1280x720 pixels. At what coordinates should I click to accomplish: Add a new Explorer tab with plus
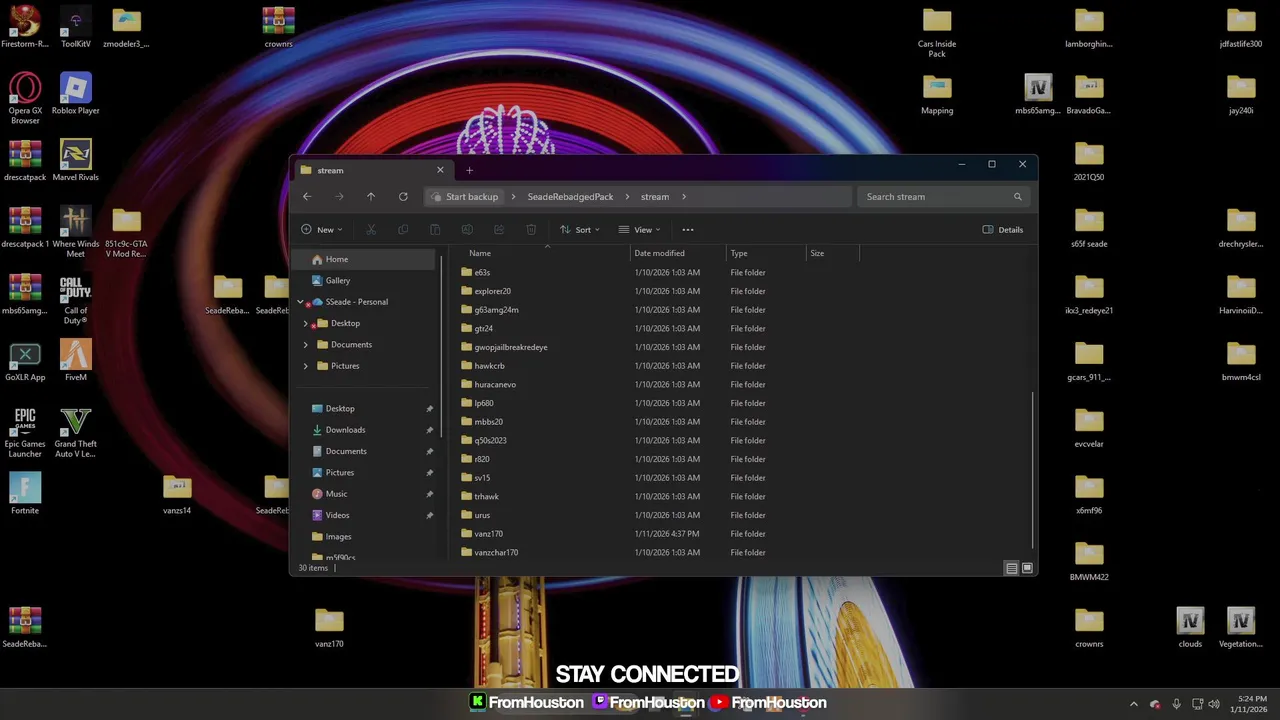[469, 170]
